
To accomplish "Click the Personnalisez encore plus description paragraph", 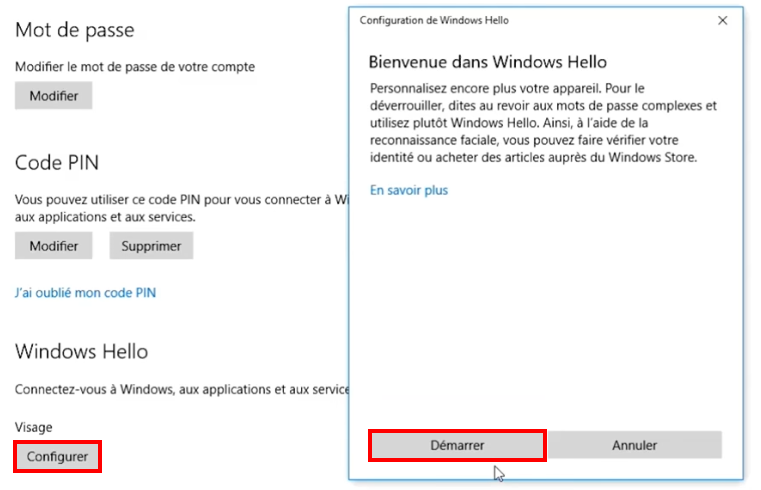I will pos(543,123).
